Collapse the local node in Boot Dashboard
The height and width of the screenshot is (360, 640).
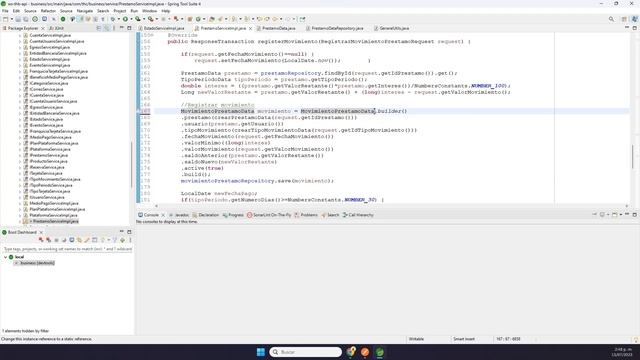click(5, 257)
